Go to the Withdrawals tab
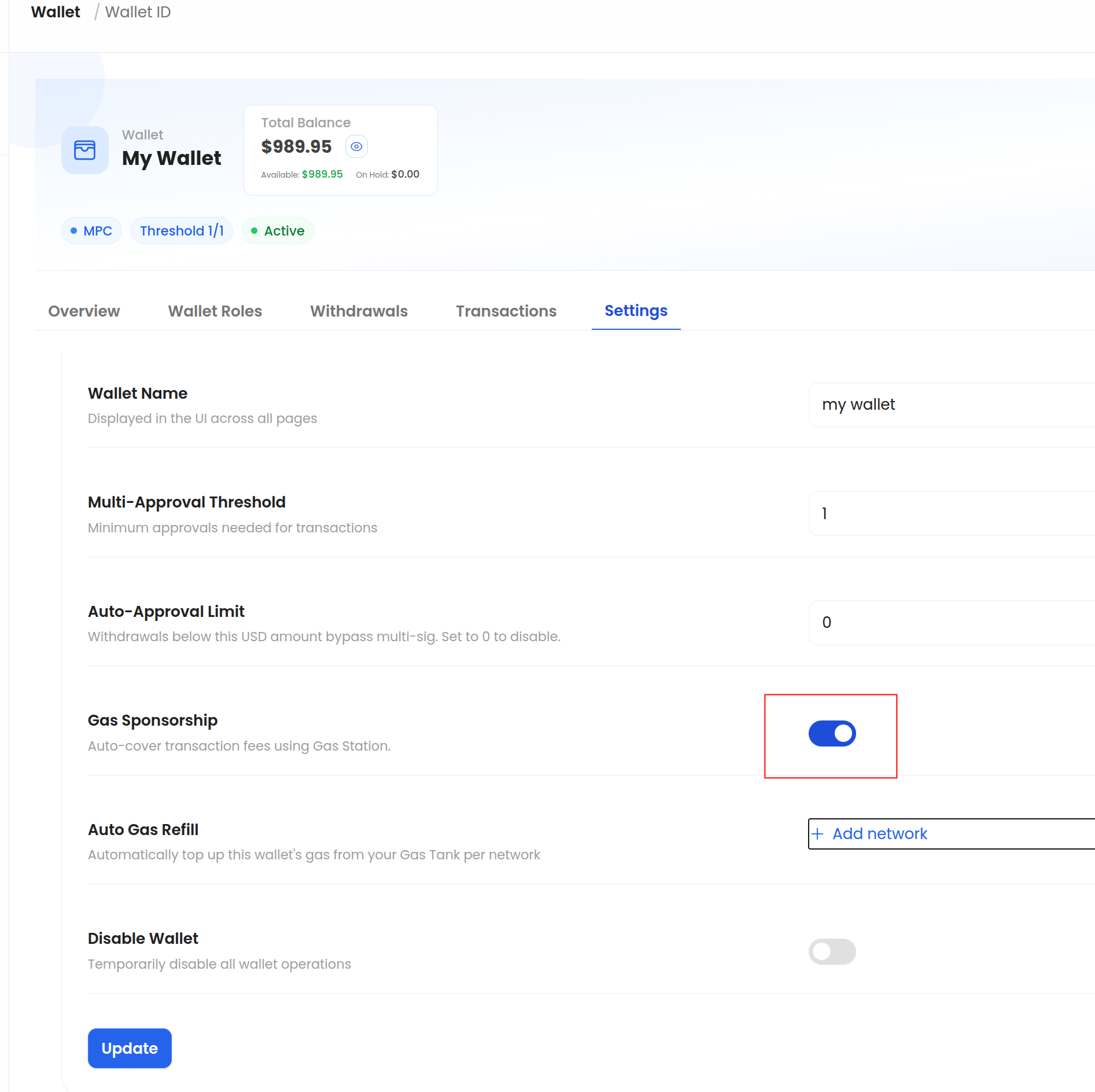The height and width of the screenshot is (1092, 1095). [x=359, y=311]
